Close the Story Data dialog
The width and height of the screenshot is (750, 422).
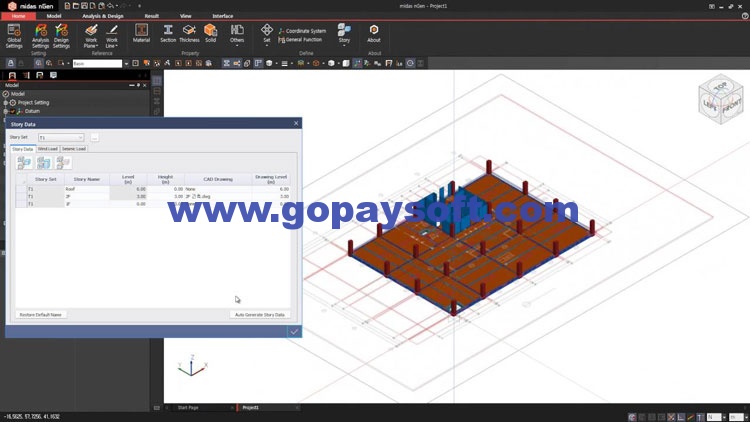coord(296,123)
